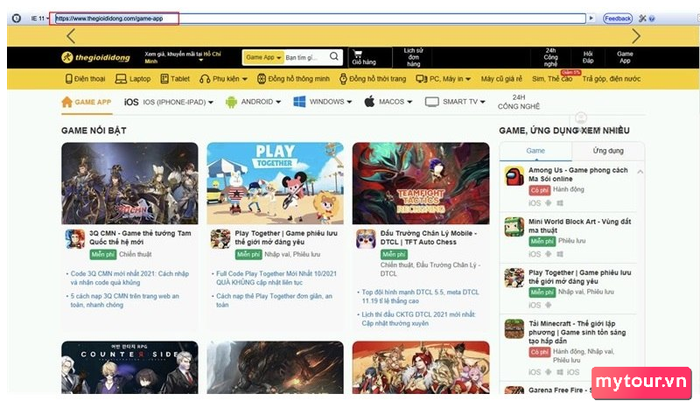Open Lịch sử đơn hàng link
Image resolution: width=700 pixels, height=410 pixels.
coord(413,57)
